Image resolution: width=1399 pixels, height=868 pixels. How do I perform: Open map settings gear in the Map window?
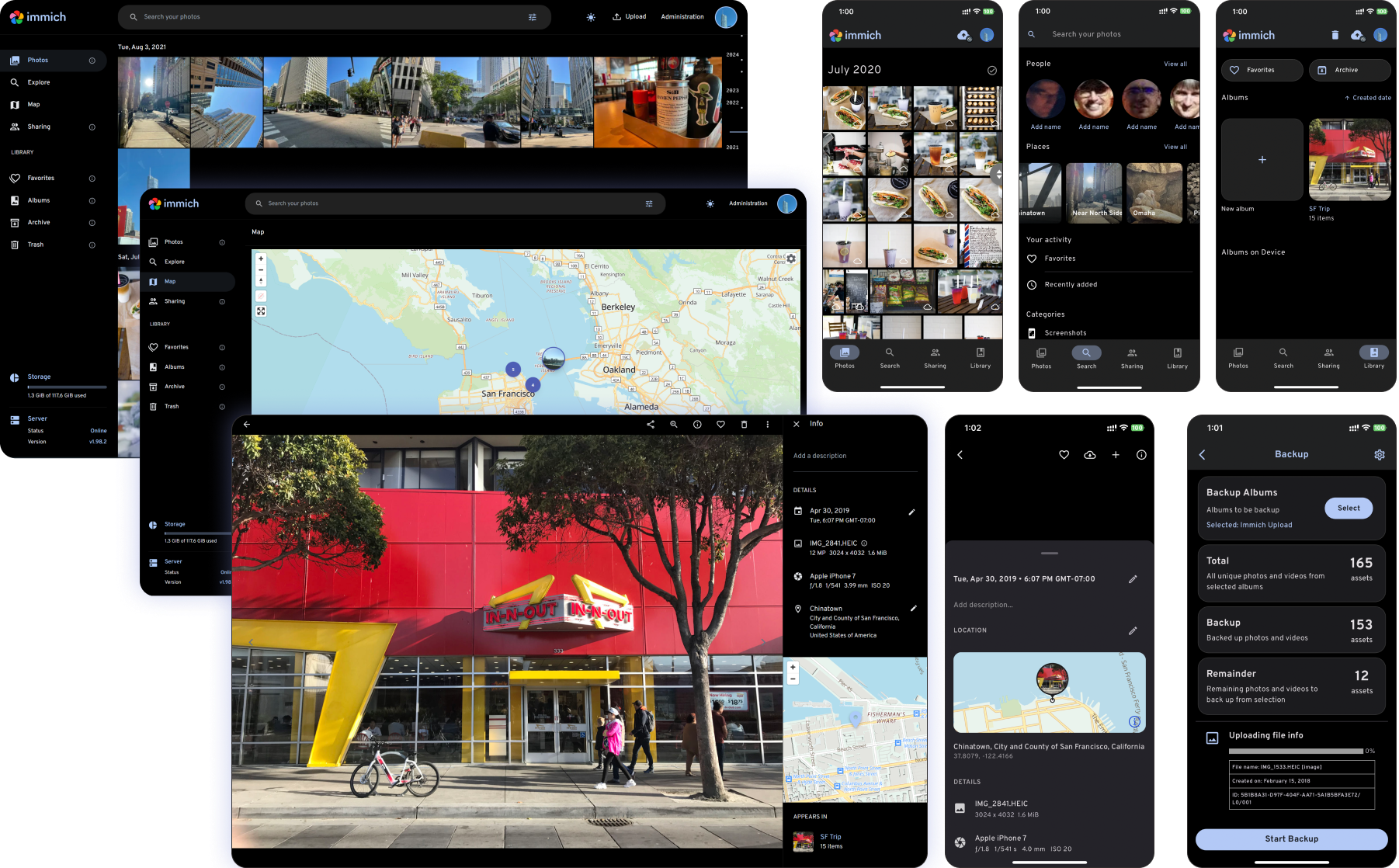pyautogui.click(x=791, y=259)
